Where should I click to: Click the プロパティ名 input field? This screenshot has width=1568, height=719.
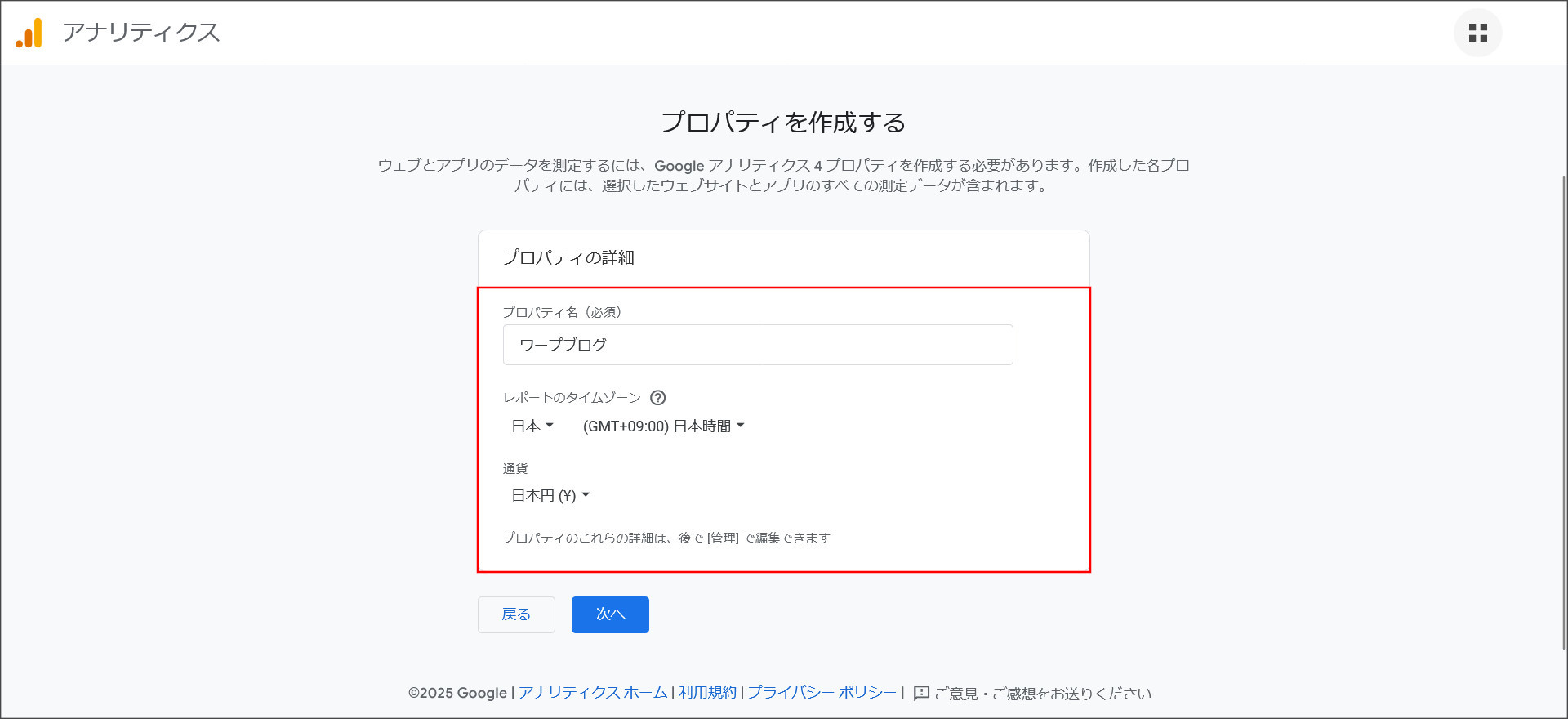[x=758, y=345]
